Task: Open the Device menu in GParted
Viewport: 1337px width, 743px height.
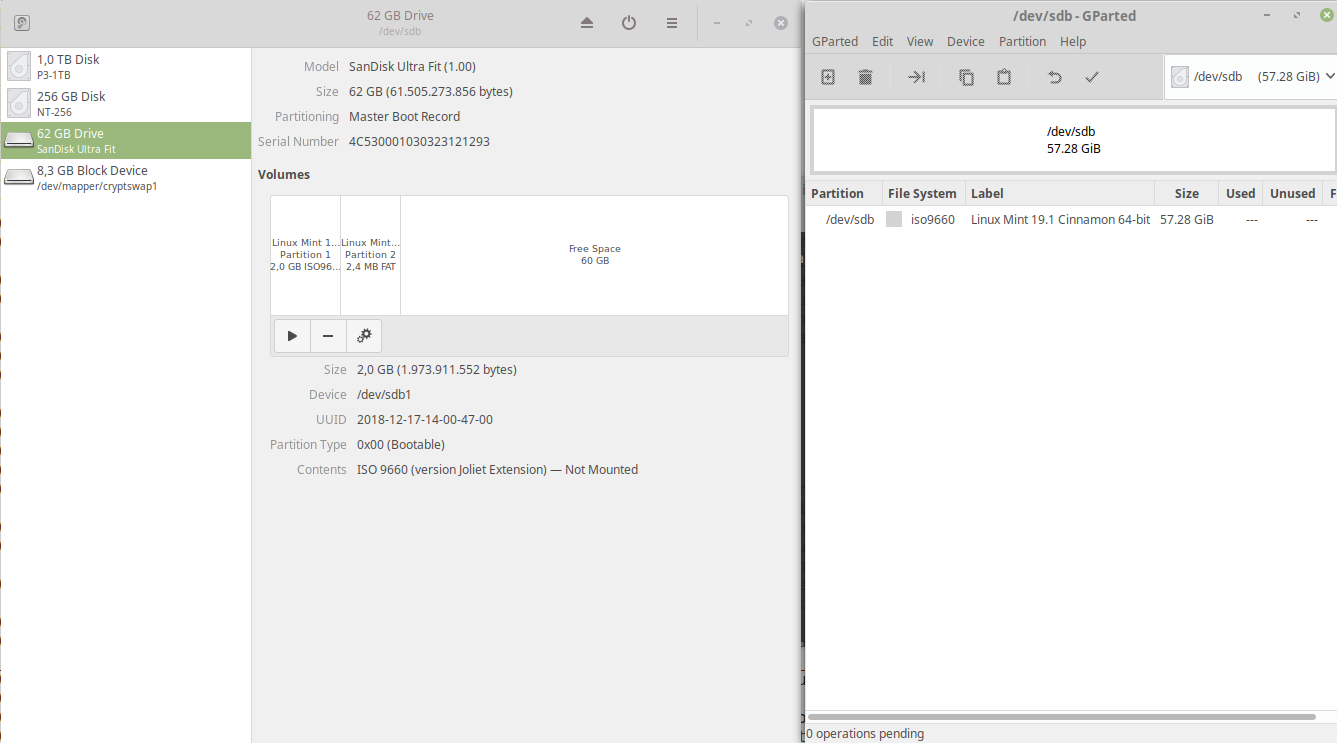Action: click(x=966, y=41)
